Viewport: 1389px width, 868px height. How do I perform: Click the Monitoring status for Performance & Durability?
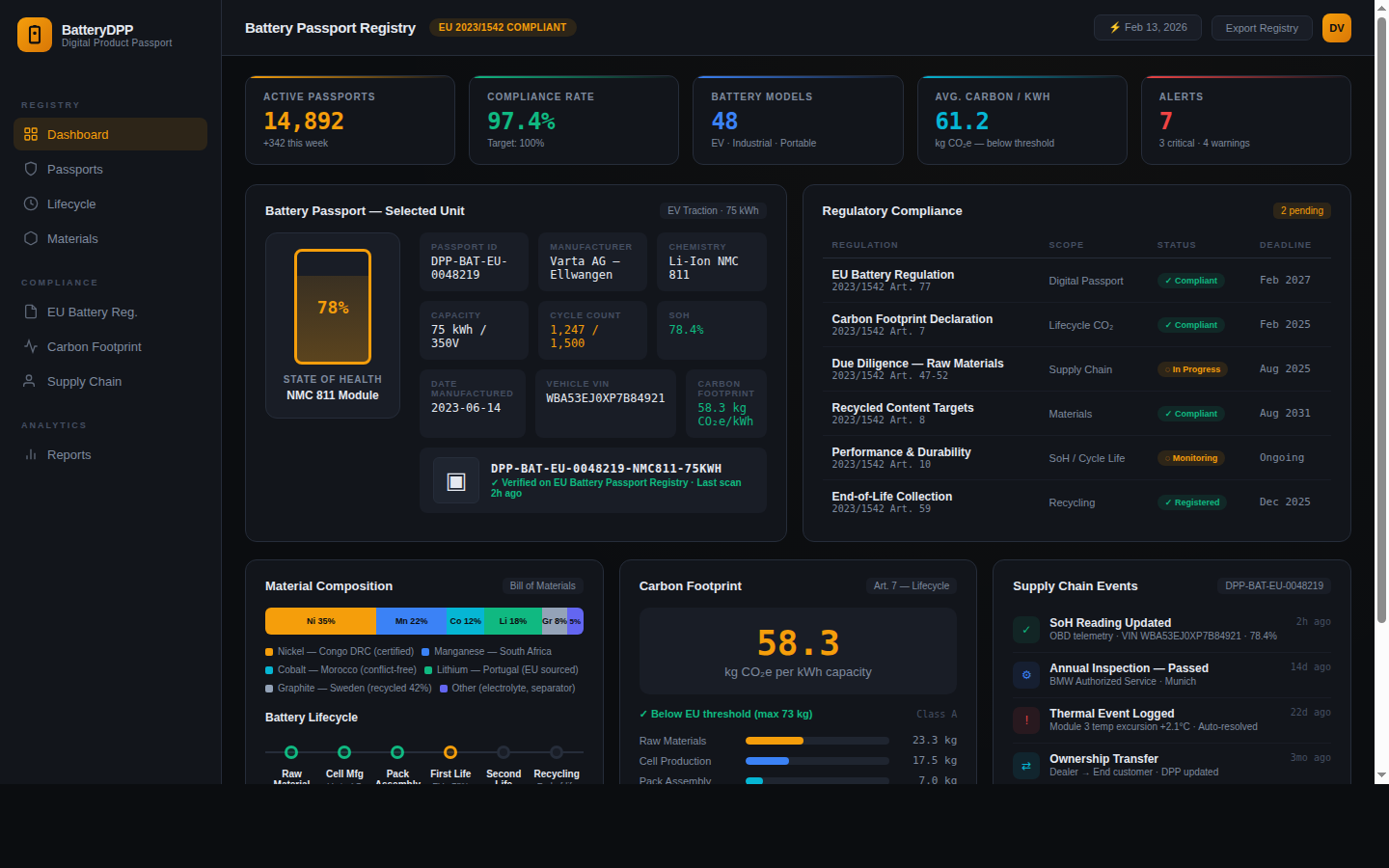[x=1191, y=458]
